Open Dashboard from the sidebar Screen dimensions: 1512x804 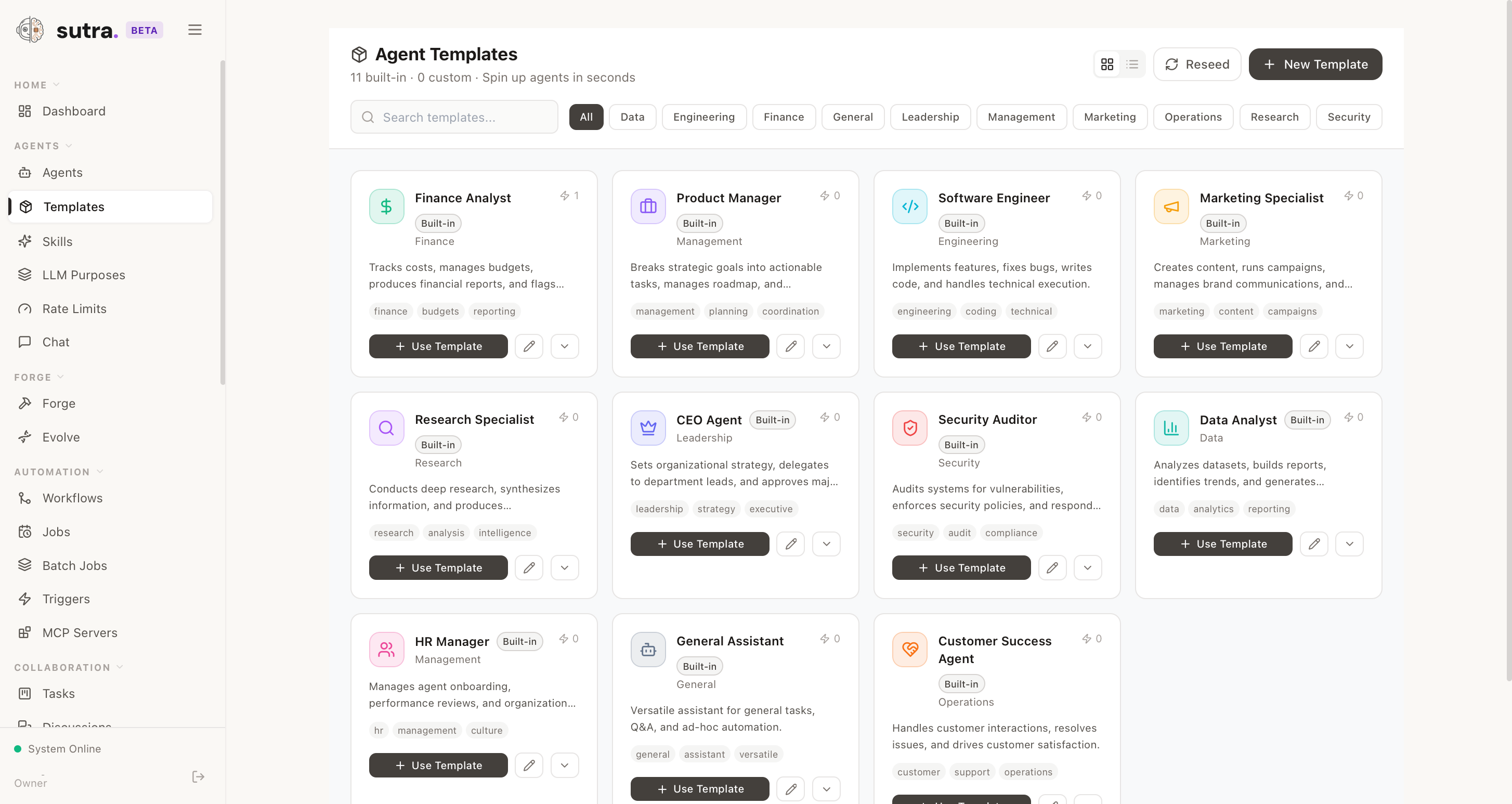[73, 111]
